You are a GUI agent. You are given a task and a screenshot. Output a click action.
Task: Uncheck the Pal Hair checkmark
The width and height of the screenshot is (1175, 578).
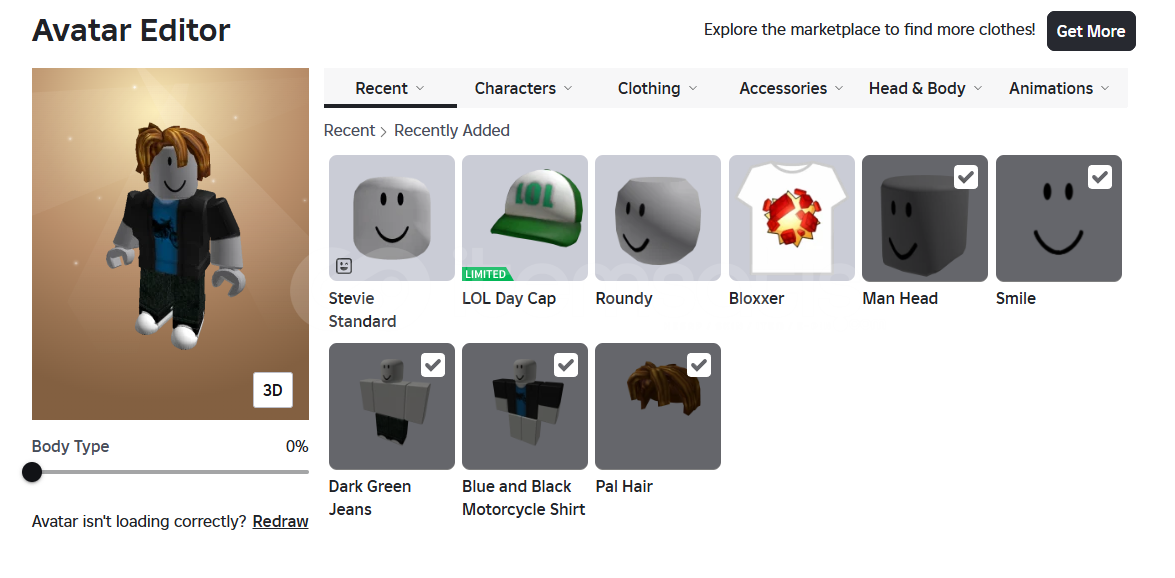tap(698, 365)
